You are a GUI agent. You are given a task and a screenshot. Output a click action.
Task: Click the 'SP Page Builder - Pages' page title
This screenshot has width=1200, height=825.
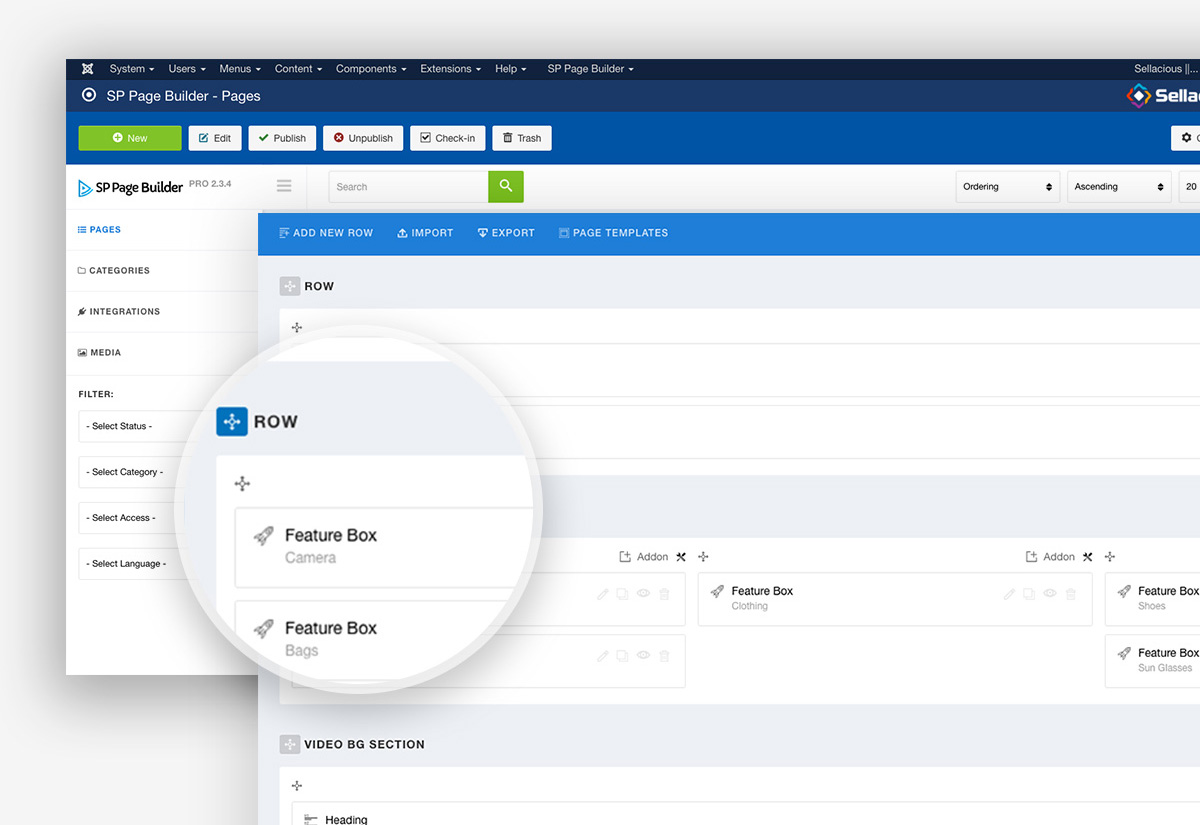(184, 96)
